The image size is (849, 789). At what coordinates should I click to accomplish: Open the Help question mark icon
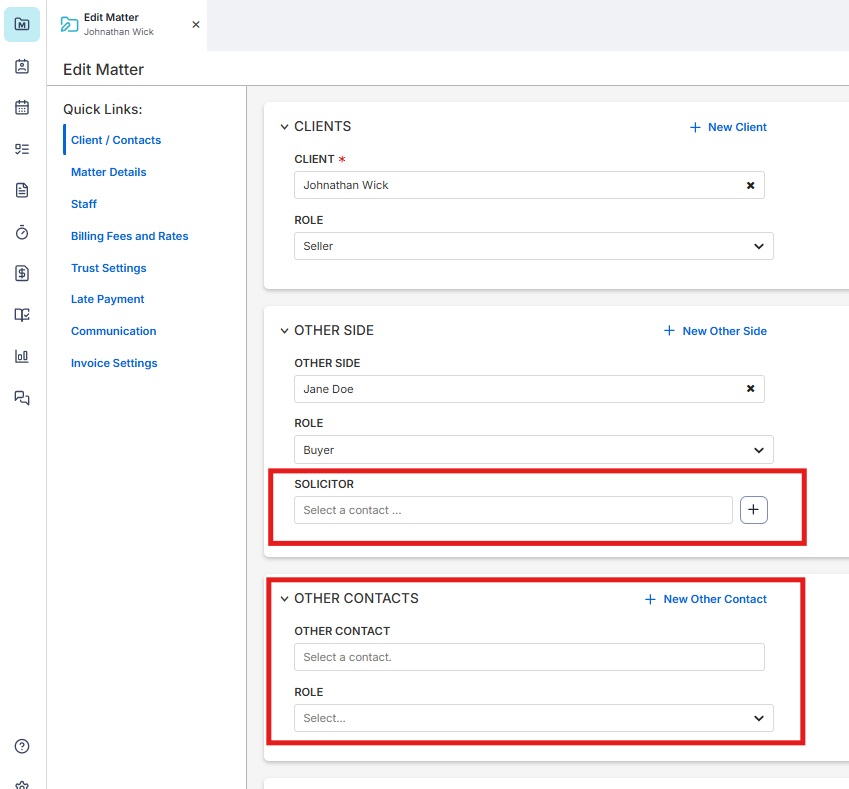pos(22,746)
